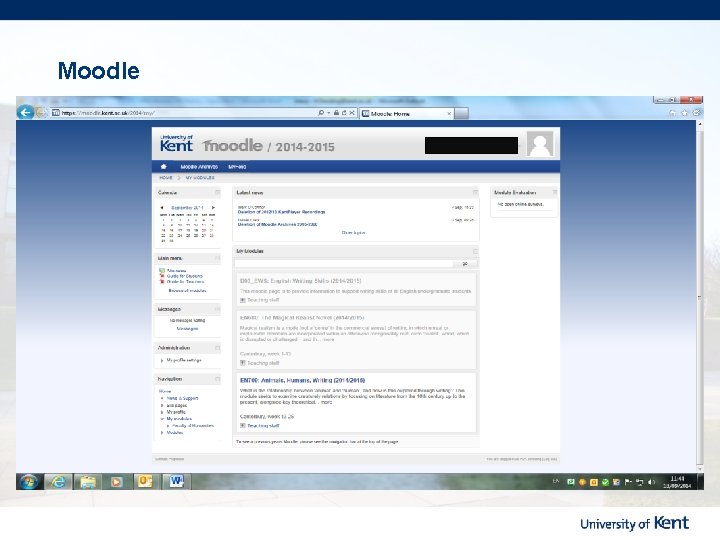Open the Moodle Archives menu
720x540 pixels.
[199, 167]
